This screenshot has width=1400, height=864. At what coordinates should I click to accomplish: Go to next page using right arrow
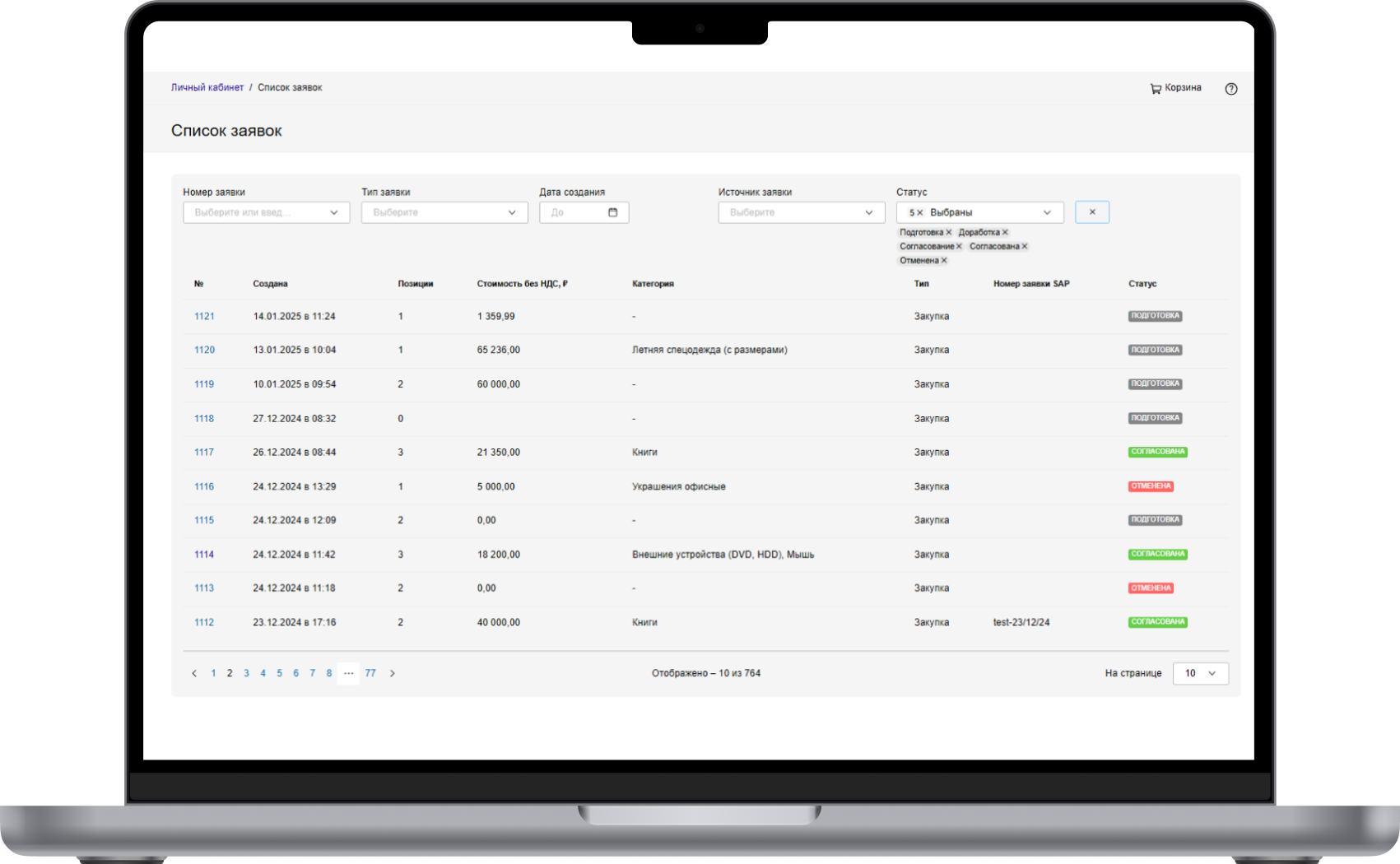[393, 673]
